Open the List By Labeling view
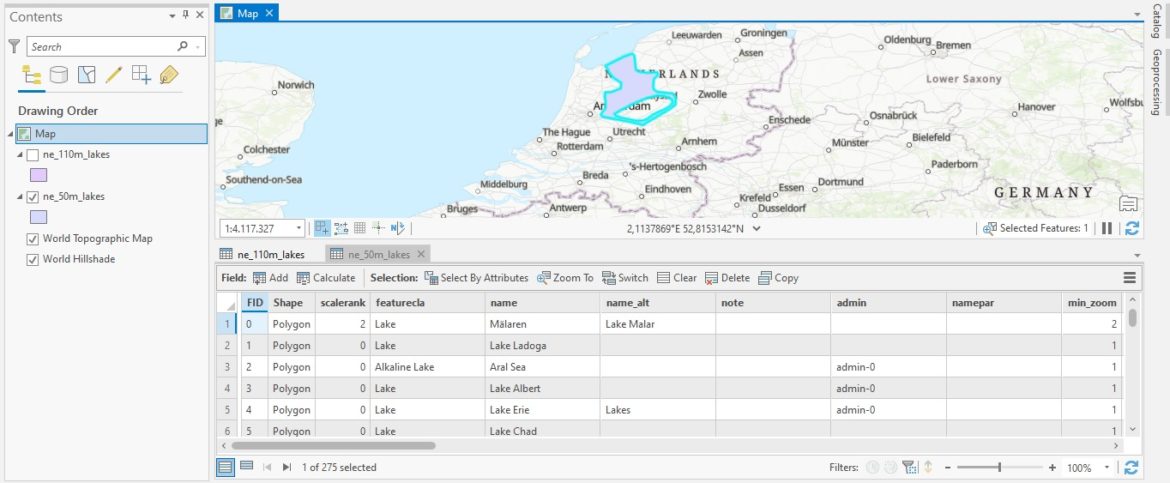 click(168, 75)
